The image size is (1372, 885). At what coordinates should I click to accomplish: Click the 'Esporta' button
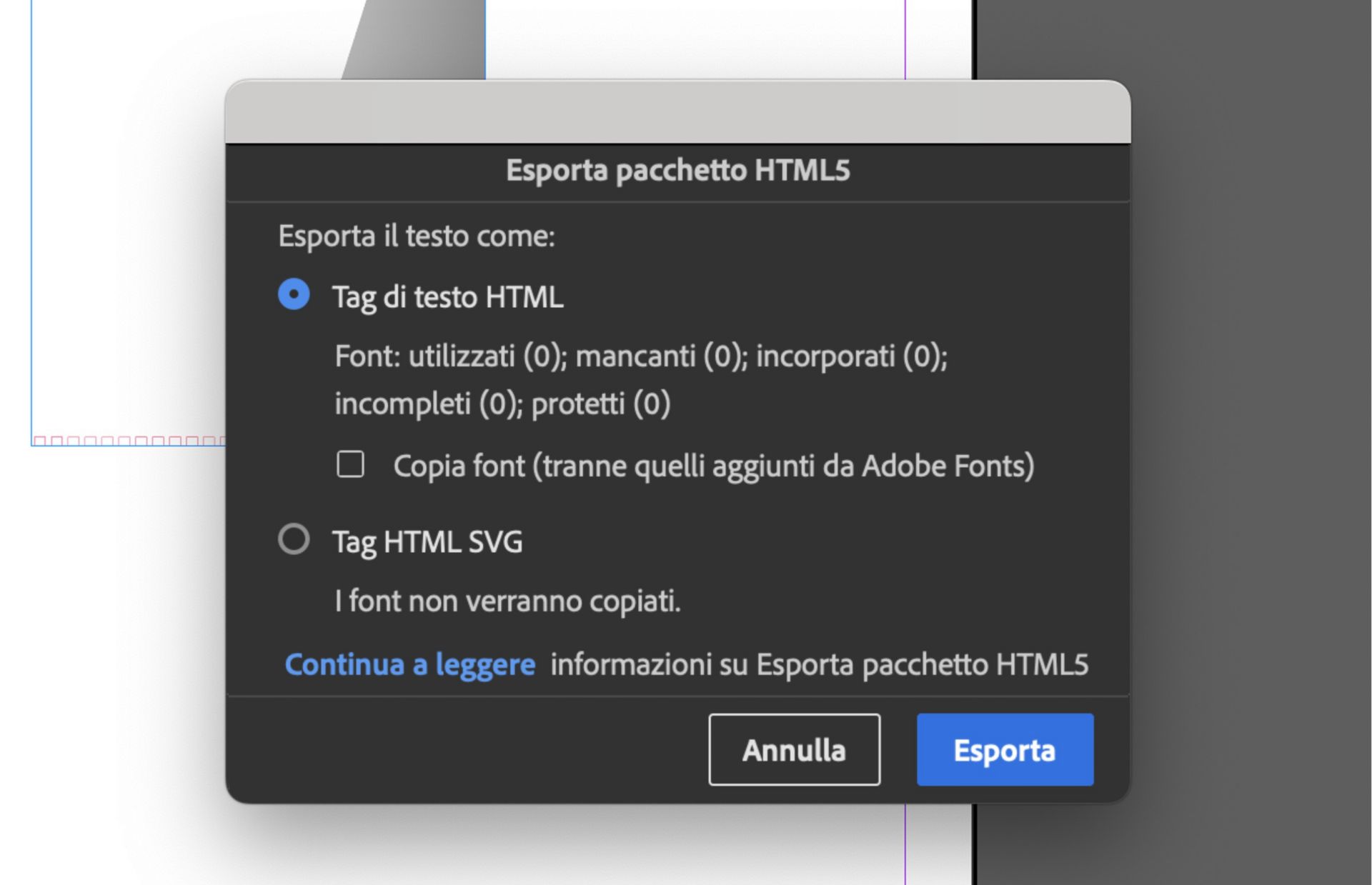coord(1004,750)
